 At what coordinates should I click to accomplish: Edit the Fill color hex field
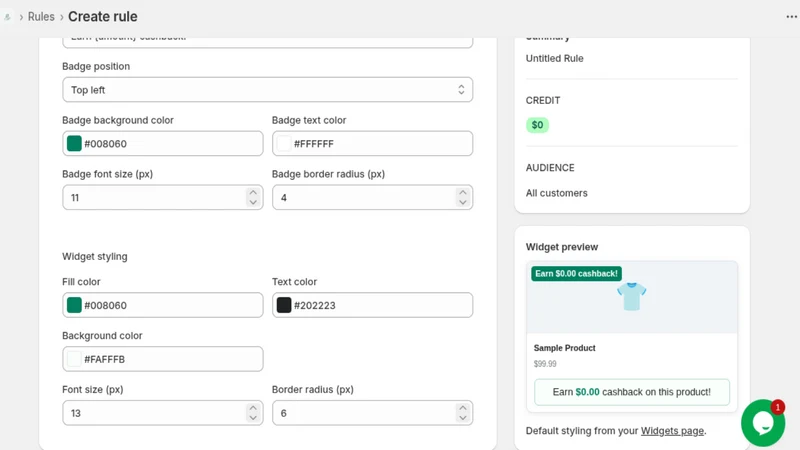(163, 305)
